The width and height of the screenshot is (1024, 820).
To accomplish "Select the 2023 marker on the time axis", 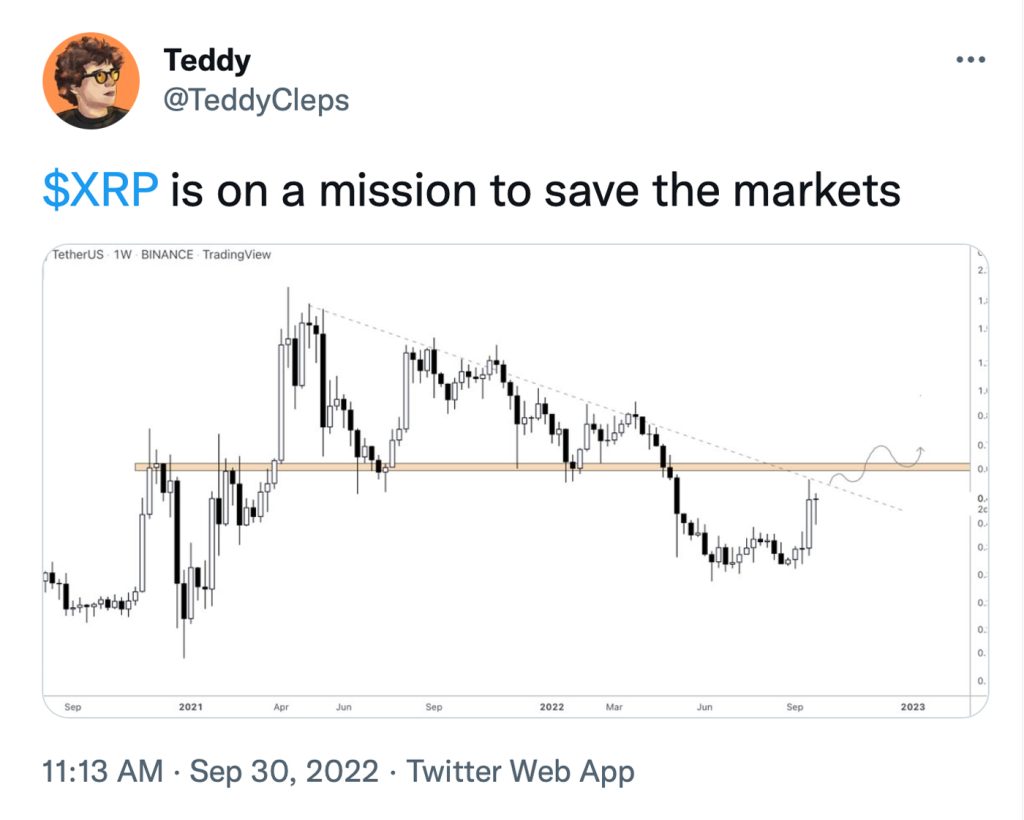I will click(912, 707).
